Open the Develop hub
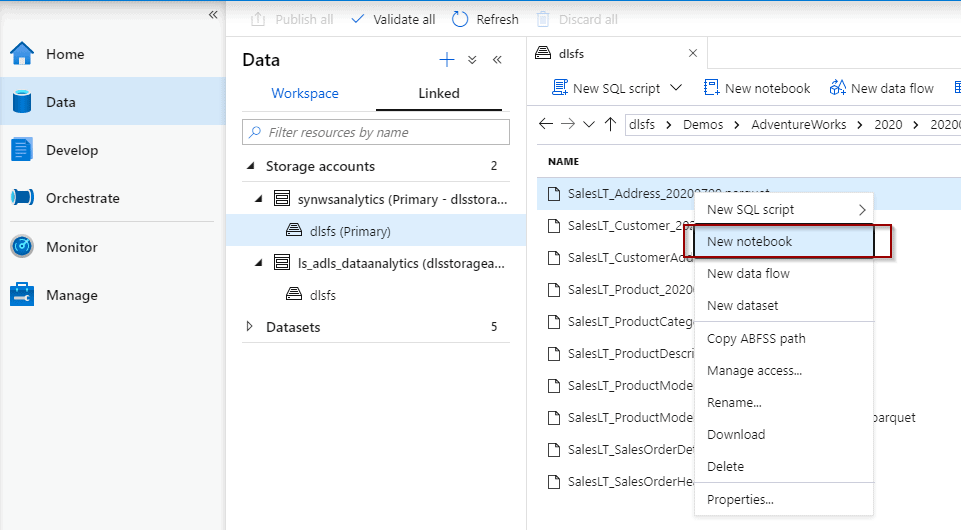The height and width of the screenshot is (530, 961). [113, 150]
